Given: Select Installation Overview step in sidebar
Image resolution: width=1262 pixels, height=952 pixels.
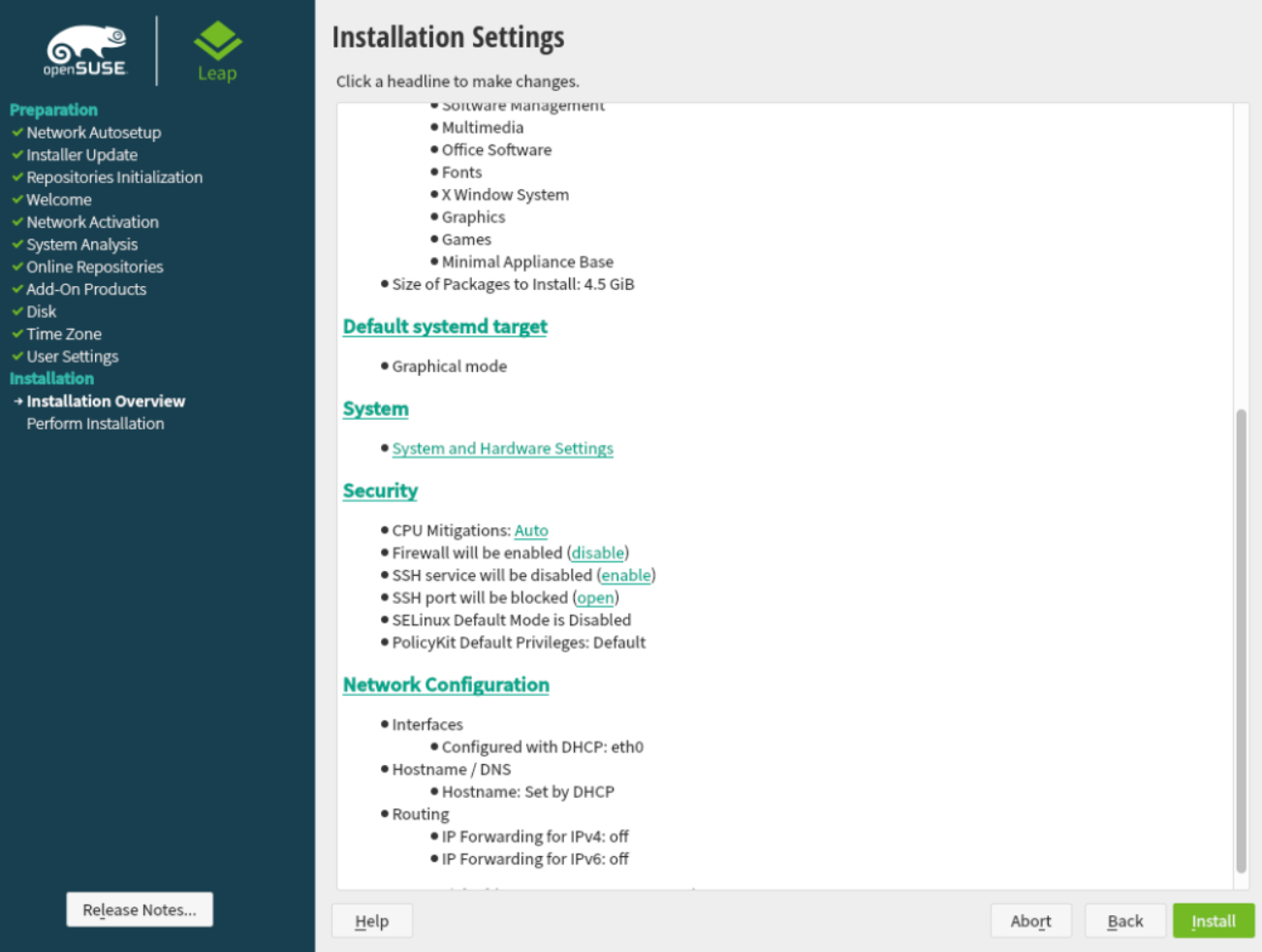Looking at the screenshot, I should pos(106,401).
